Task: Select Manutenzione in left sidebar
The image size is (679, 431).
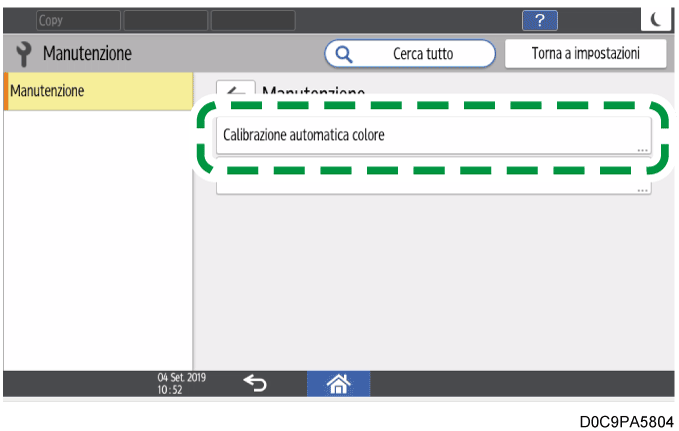Action: pyautogui.click(x=98, y=91)
